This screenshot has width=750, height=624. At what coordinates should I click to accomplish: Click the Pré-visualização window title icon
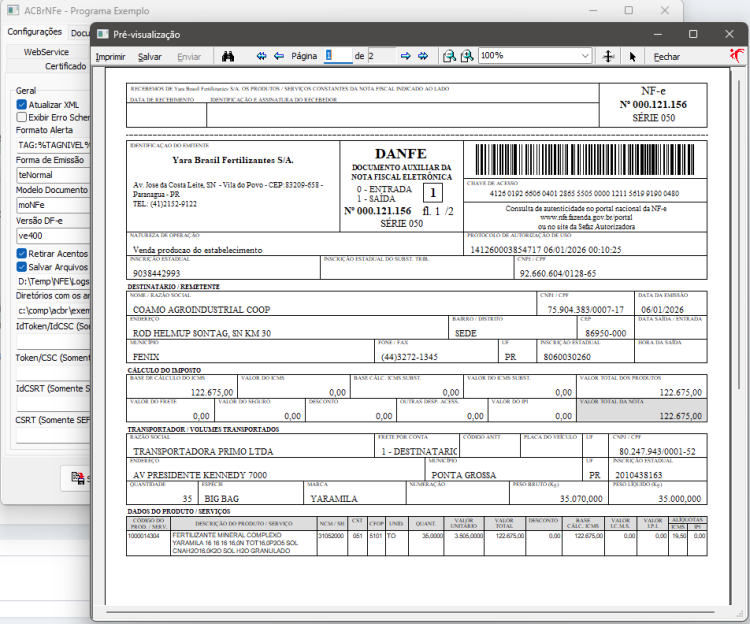(102, 34)
